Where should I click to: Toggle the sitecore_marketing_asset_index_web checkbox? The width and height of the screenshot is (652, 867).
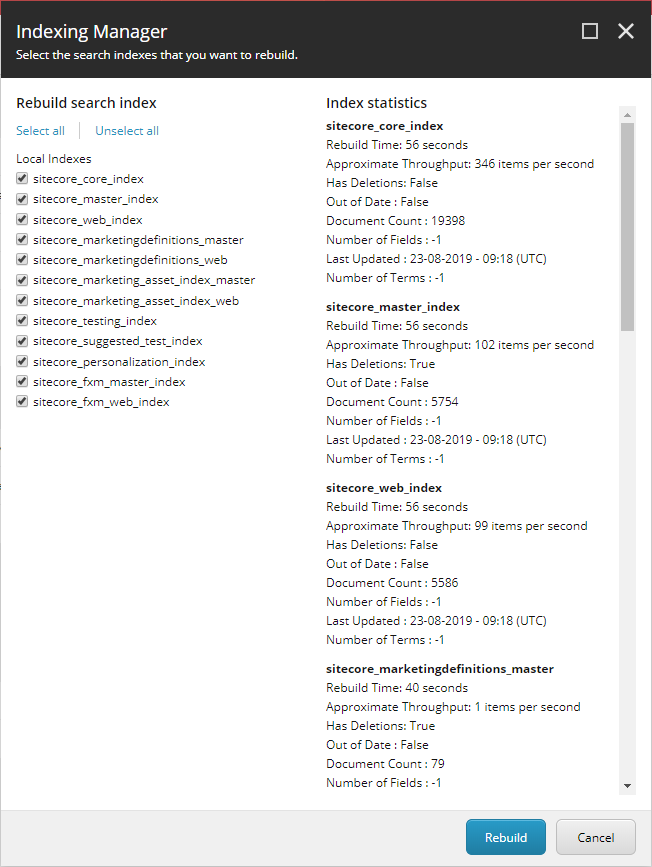pos(22,300)
